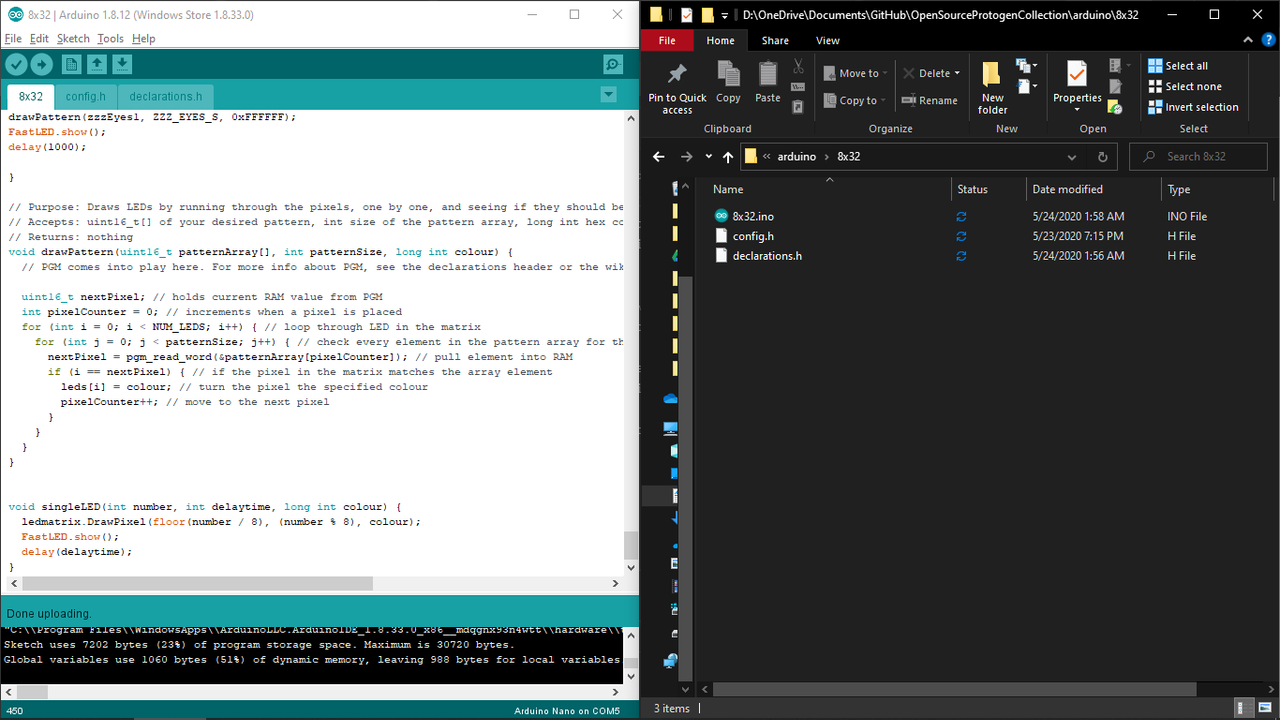Upload the sketch using the arrow icon

pyautogui.click(x=41, y=63)
